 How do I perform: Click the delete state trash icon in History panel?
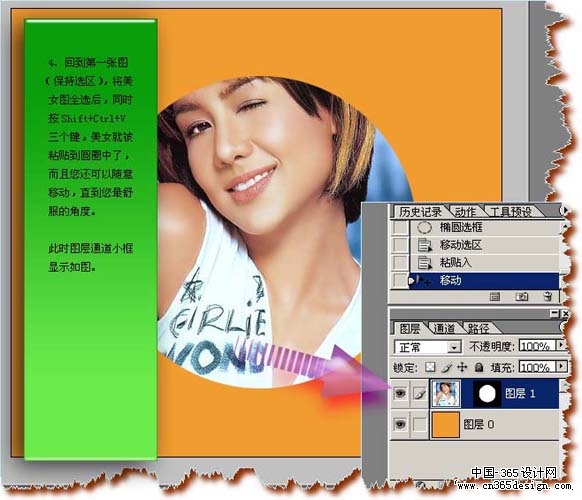pos(547,296)
